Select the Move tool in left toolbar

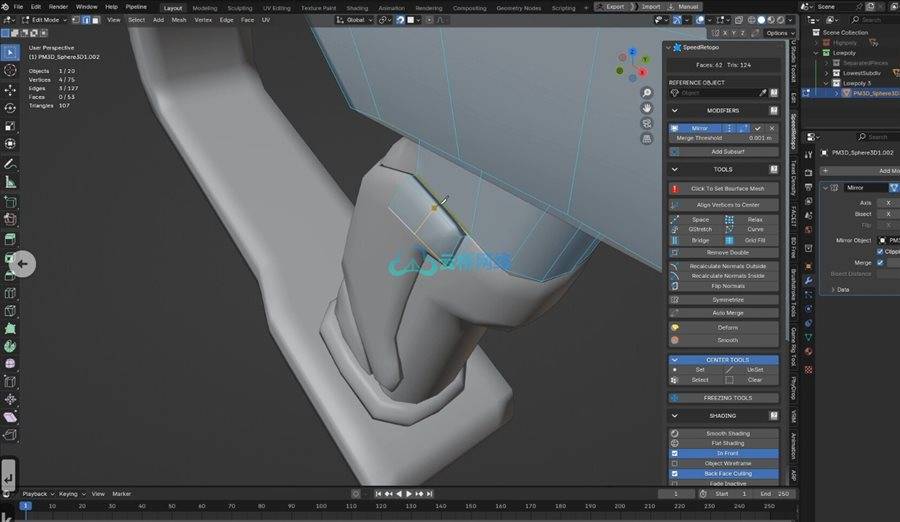[x=10, y=89]
